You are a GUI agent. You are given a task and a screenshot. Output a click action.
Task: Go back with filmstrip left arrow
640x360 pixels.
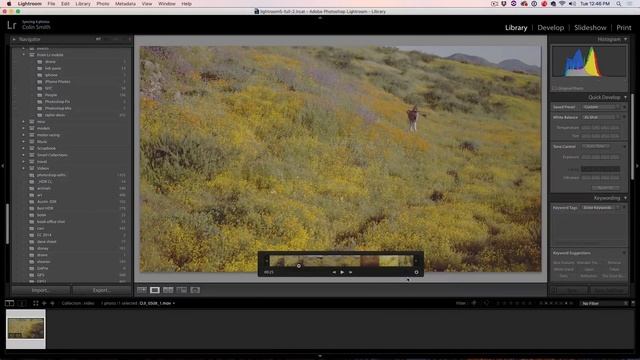point(44,303)
